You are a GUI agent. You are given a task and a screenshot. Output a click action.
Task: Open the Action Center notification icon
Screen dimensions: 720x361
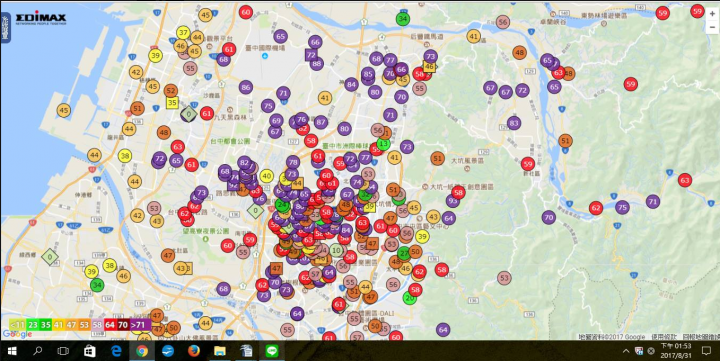click(707, 351)
